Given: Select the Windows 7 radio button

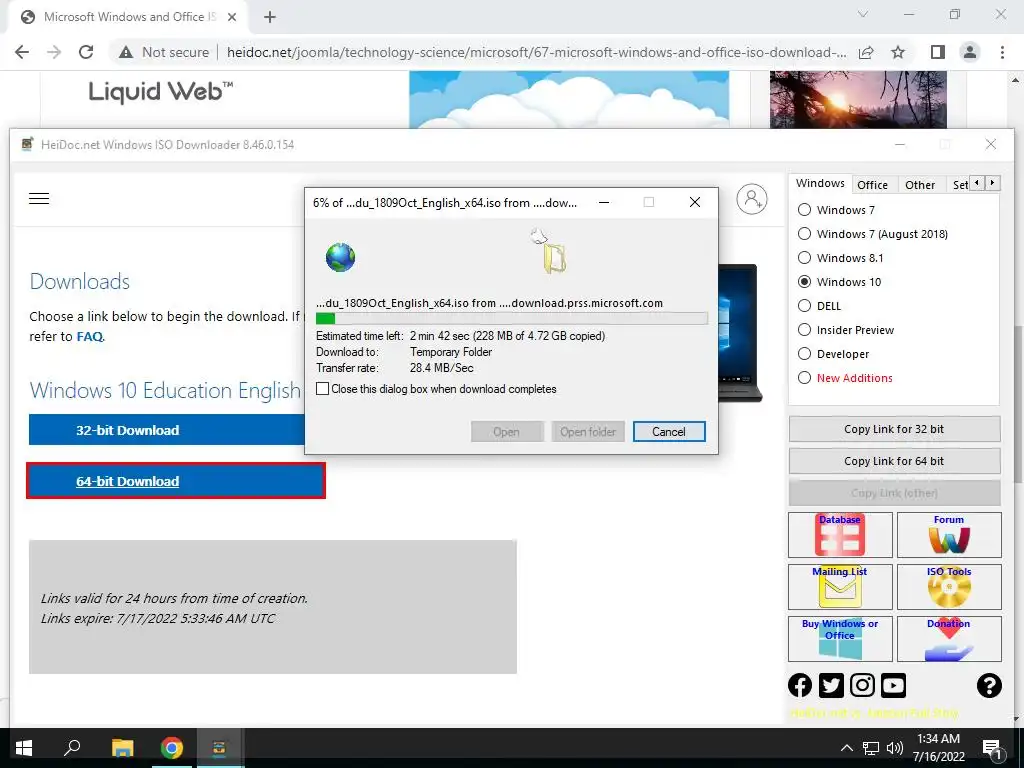Looking at the screenshot, I should tap(805, 210).
